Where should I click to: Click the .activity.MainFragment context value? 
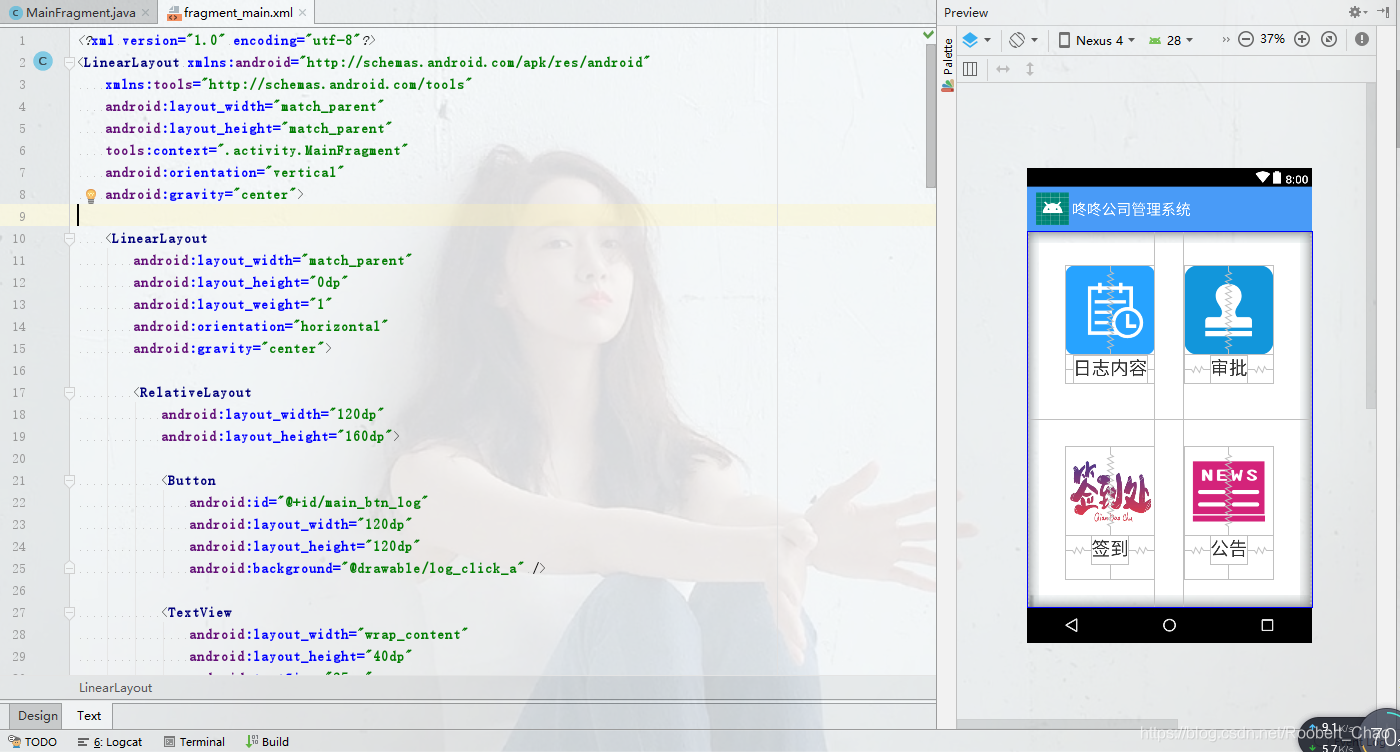(313, 150)
